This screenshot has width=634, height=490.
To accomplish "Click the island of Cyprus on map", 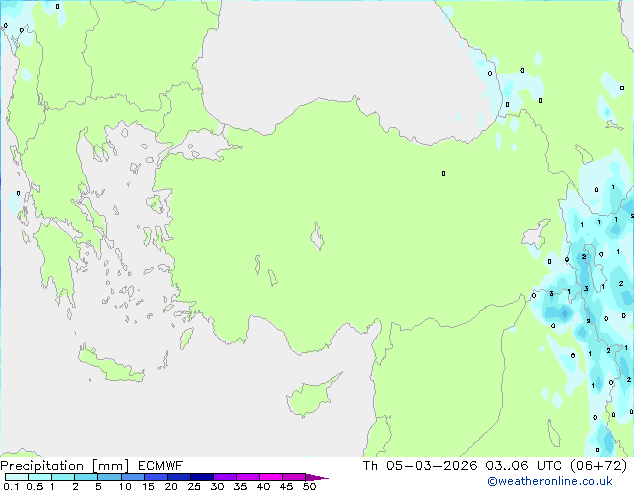I will 311,396.
